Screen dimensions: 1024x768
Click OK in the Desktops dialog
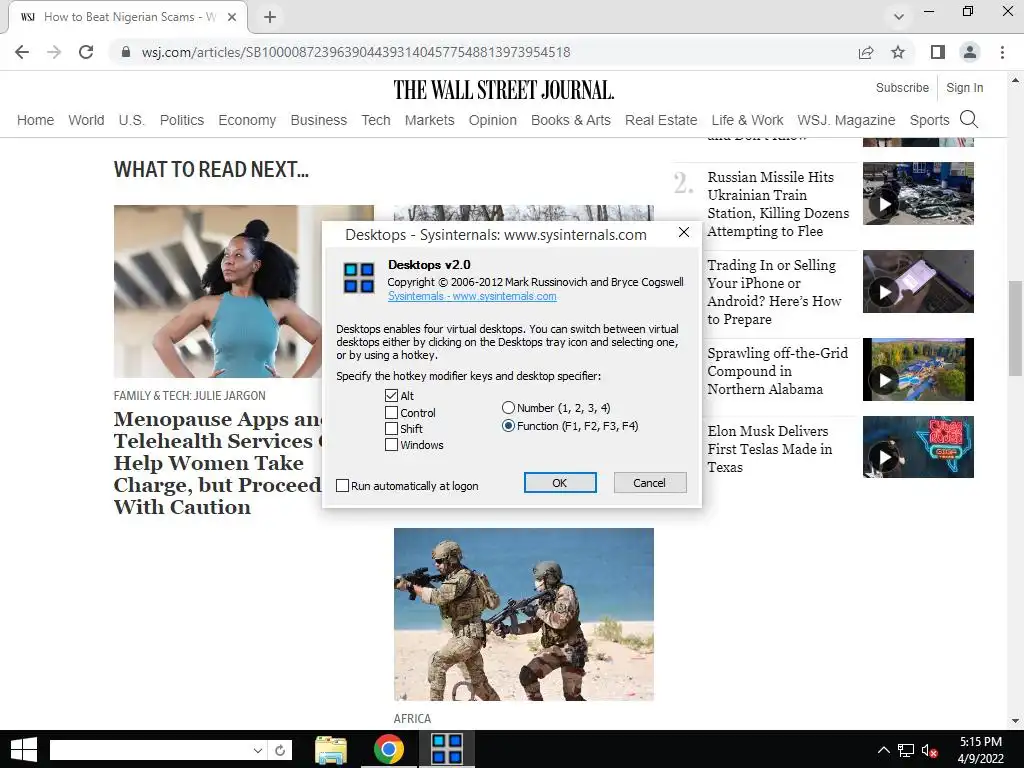560,483
